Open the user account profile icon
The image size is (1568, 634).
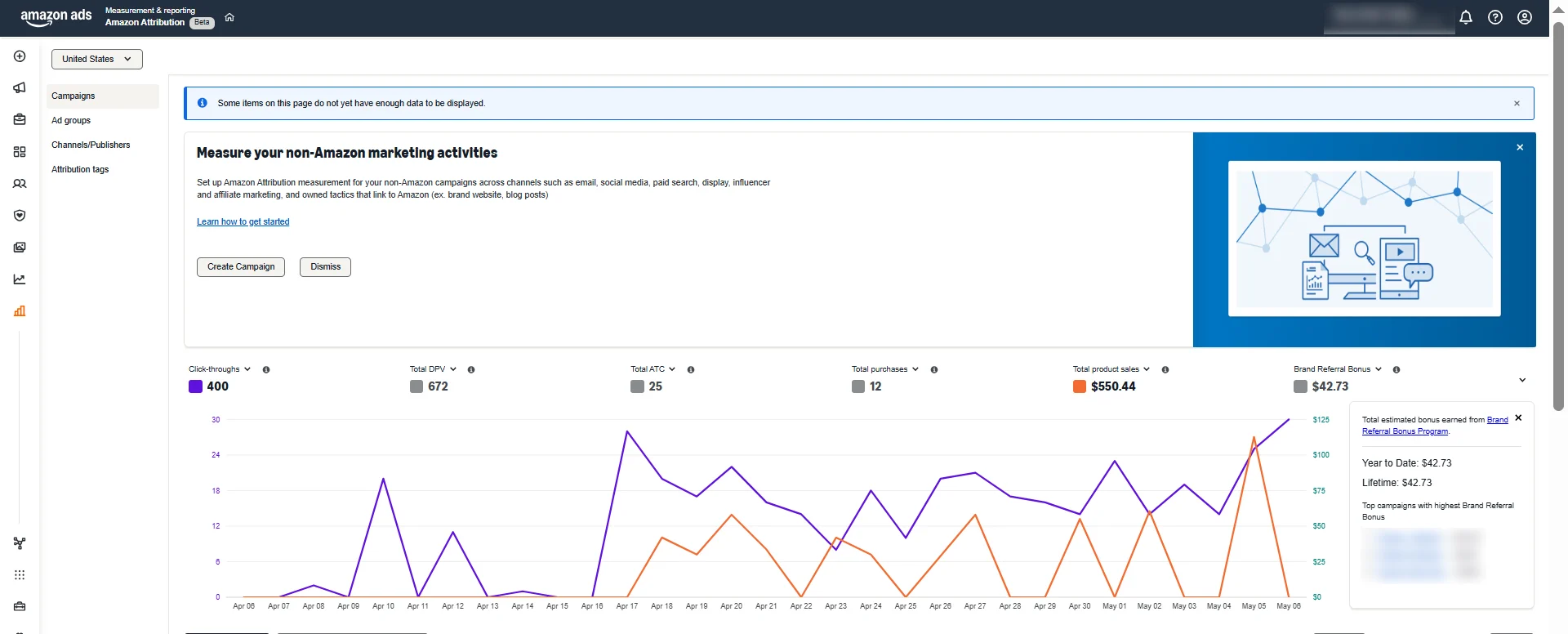[x=1525, y=17]
